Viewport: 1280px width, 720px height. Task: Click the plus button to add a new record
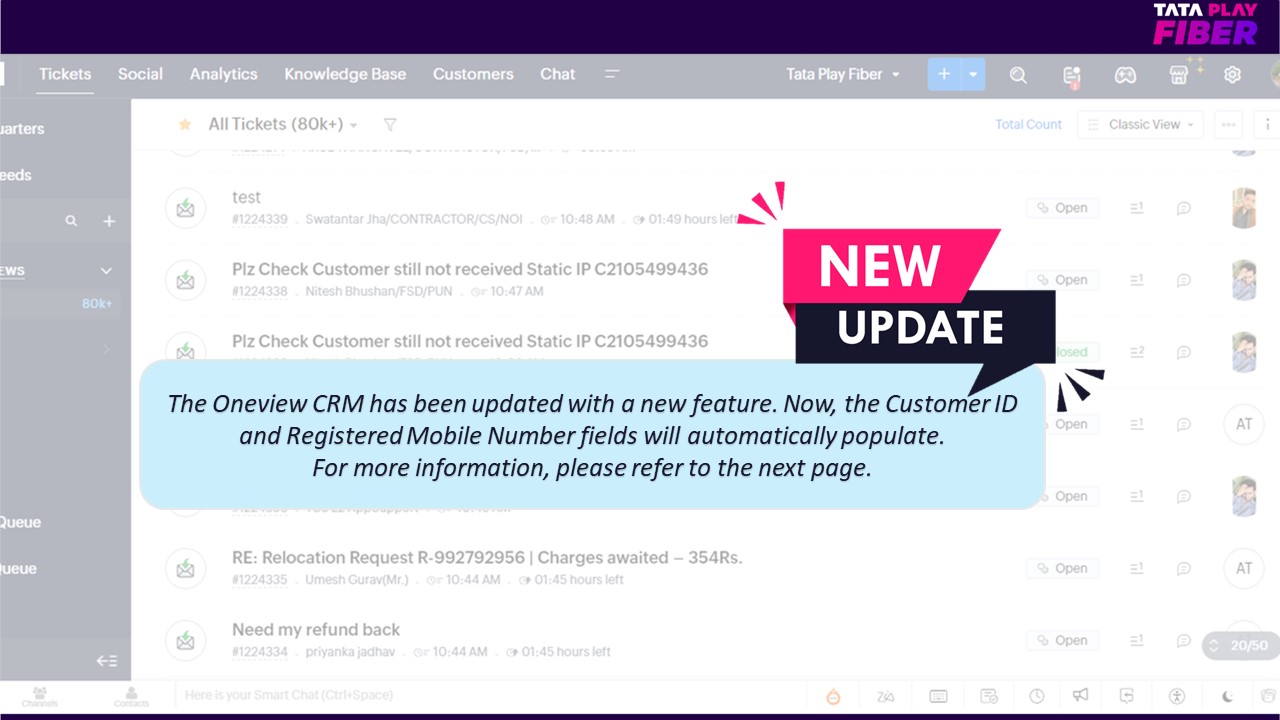(944, 74)
